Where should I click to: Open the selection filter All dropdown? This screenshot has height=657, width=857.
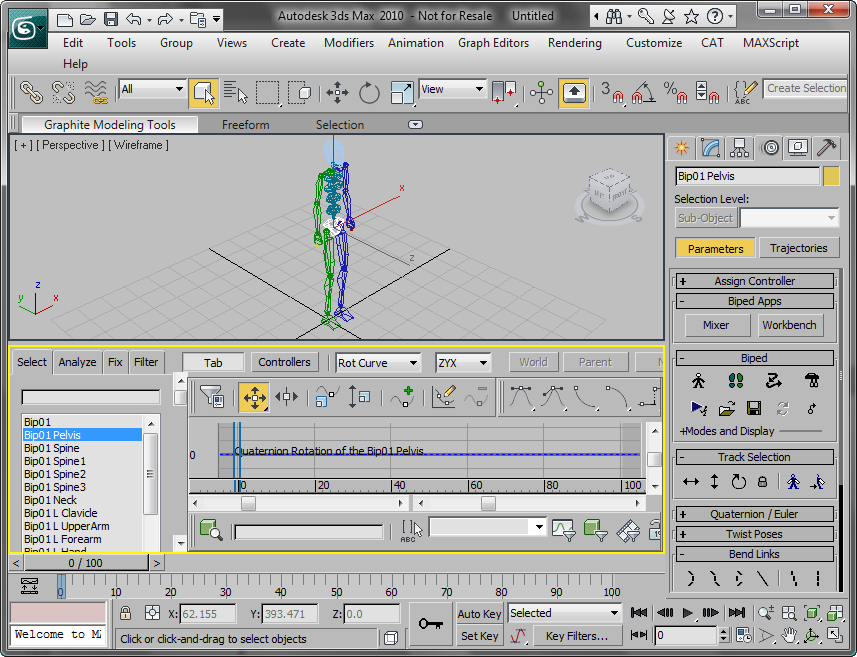(152, 89)
